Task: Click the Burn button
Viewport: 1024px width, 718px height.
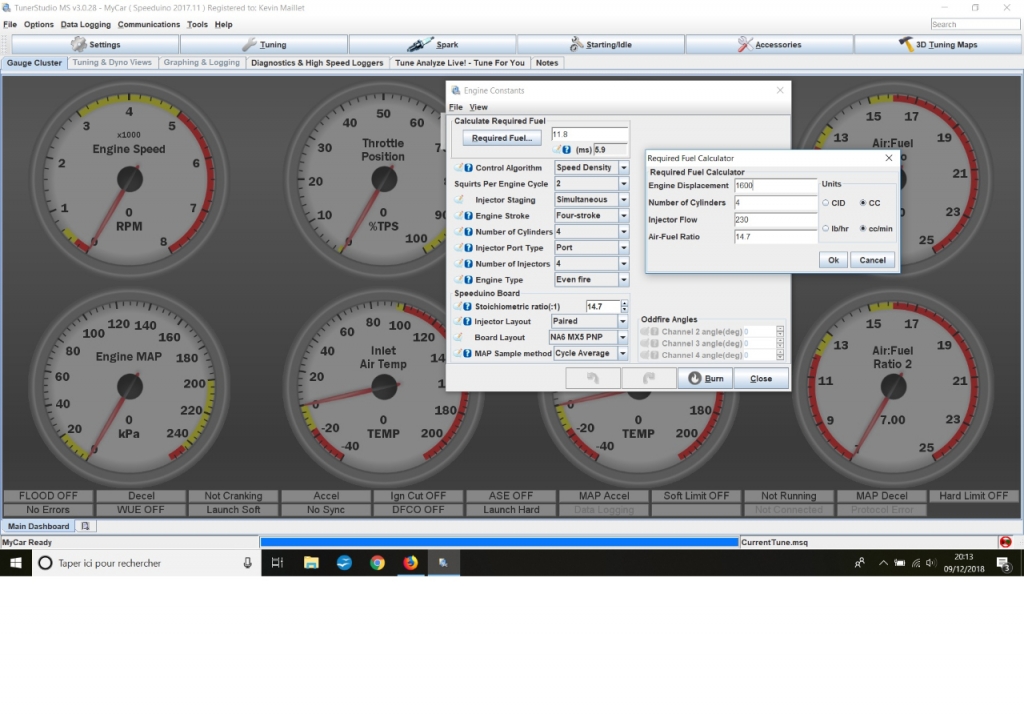Action: 705,378
